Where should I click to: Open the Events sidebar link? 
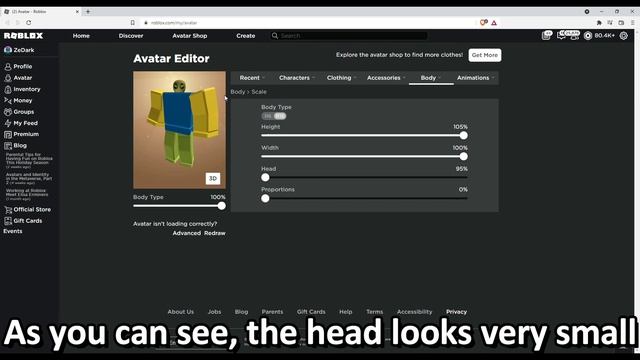click(x=13, y=231)
